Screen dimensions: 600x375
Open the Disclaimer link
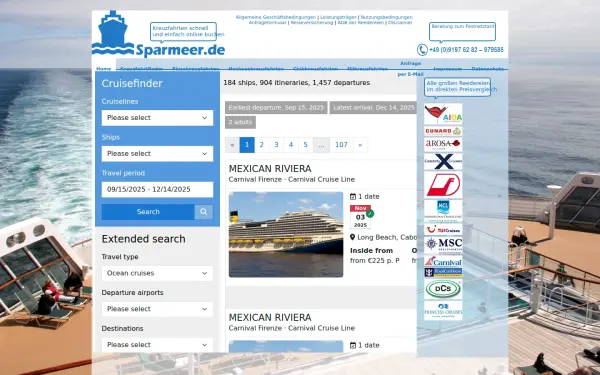(x=400, y=23)
